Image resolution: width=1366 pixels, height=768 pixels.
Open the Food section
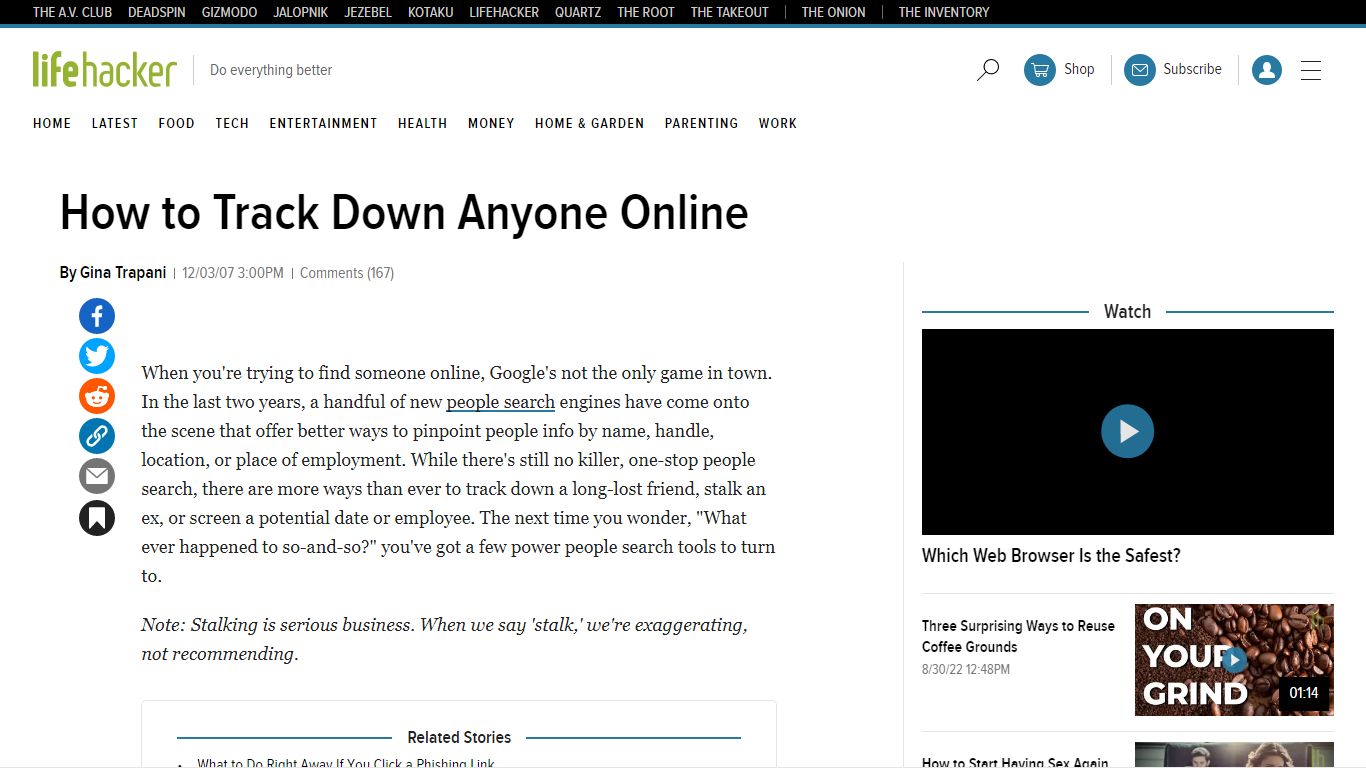tap(177, 123)
